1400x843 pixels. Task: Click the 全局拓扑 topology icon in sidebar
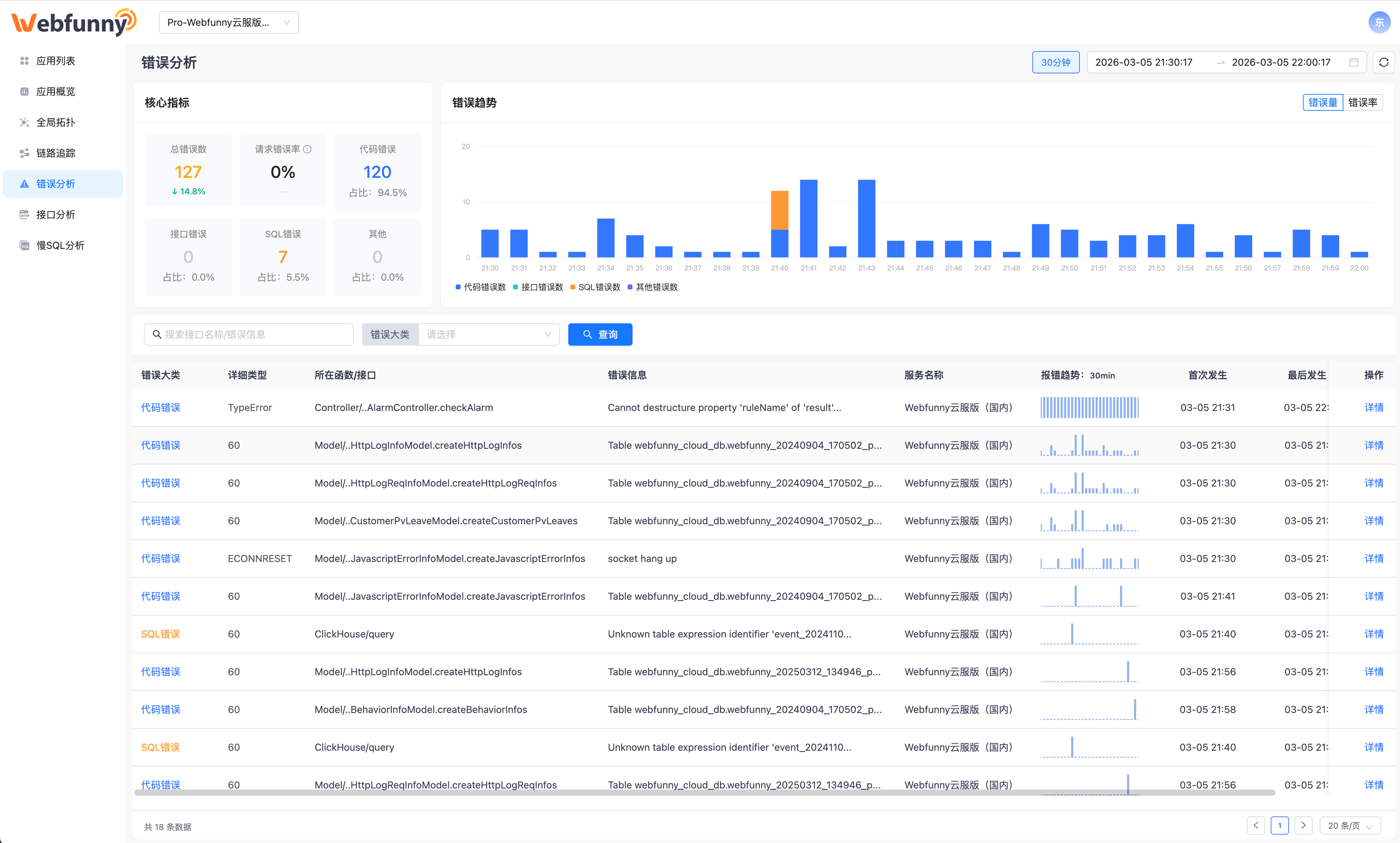coord(24,122)
